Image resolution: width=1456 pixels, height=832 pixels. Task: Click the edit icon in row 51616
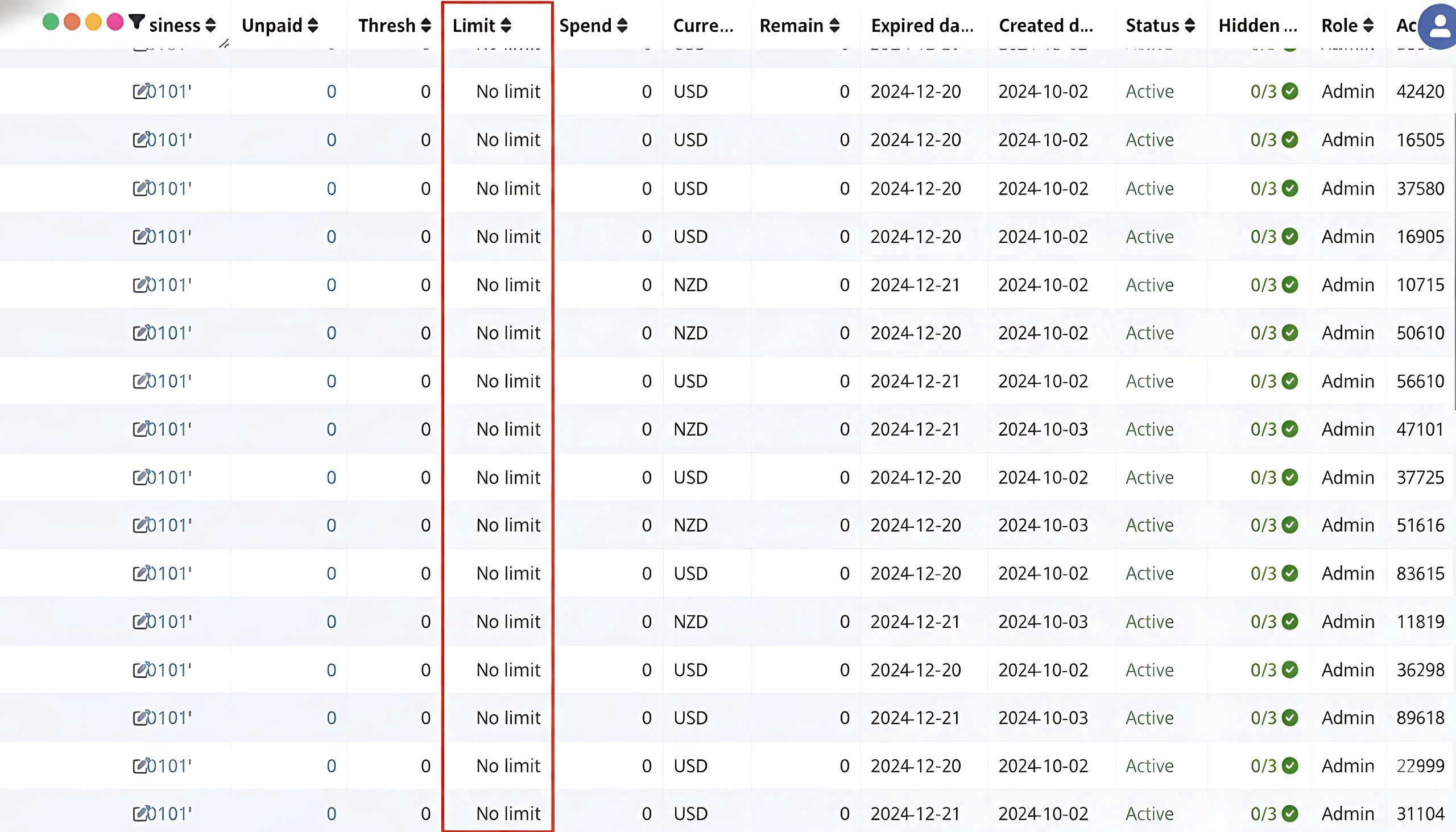[x=140, y=524]
